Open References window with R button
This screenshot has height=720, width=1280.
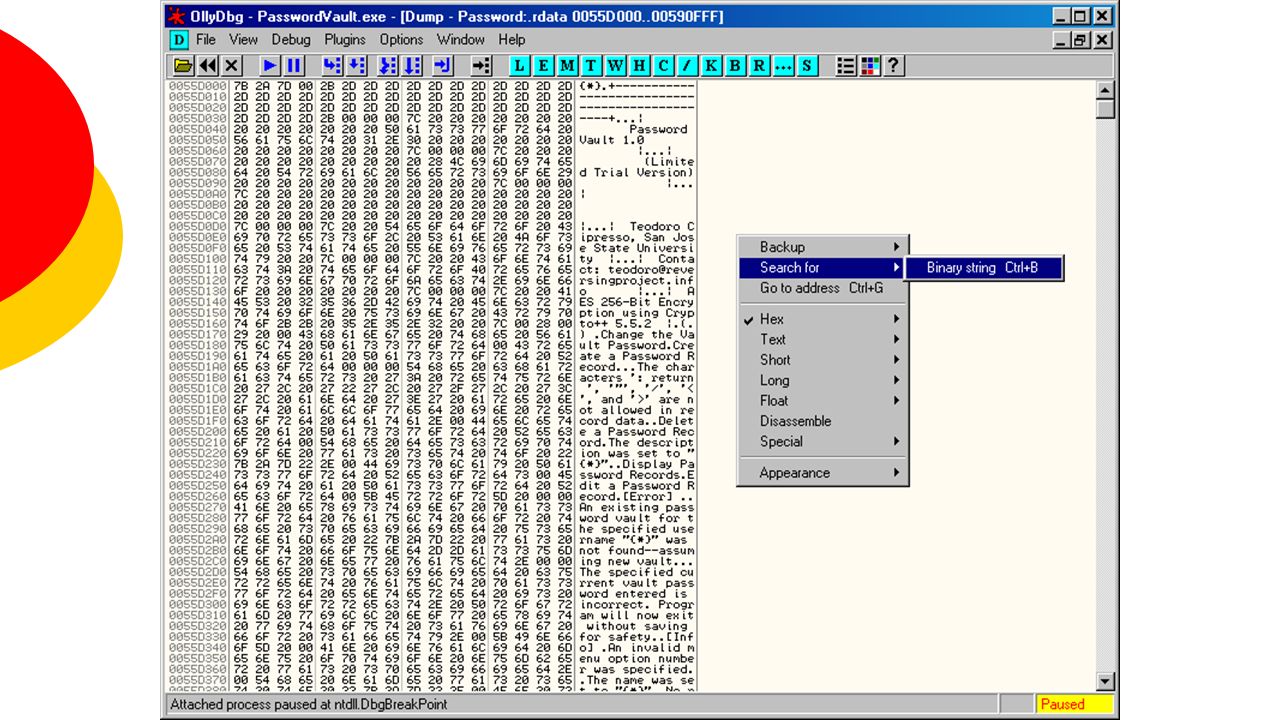tap(759, 66)
